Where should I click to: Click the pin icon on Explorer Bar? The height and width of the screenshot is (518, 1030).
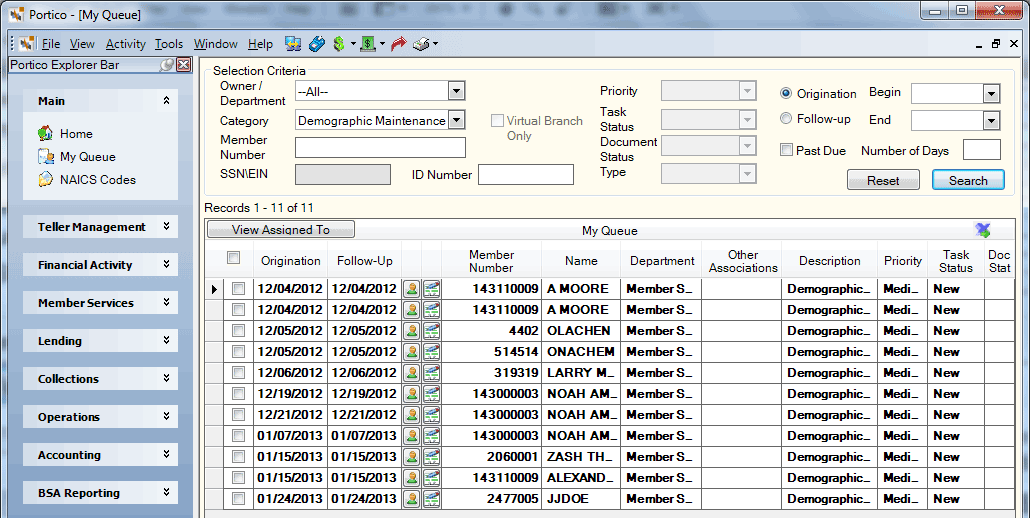(168, 64)
